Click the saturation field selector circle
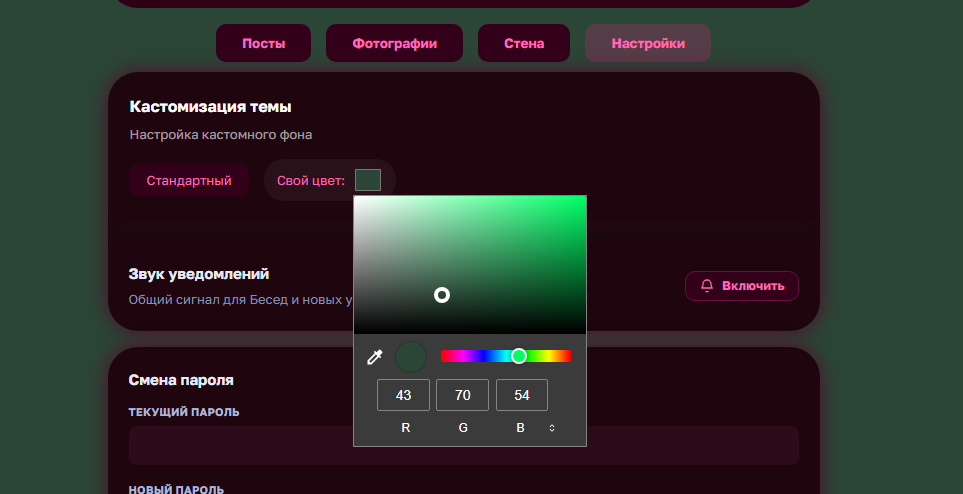 pyautogui.click(x=442, y=295)
